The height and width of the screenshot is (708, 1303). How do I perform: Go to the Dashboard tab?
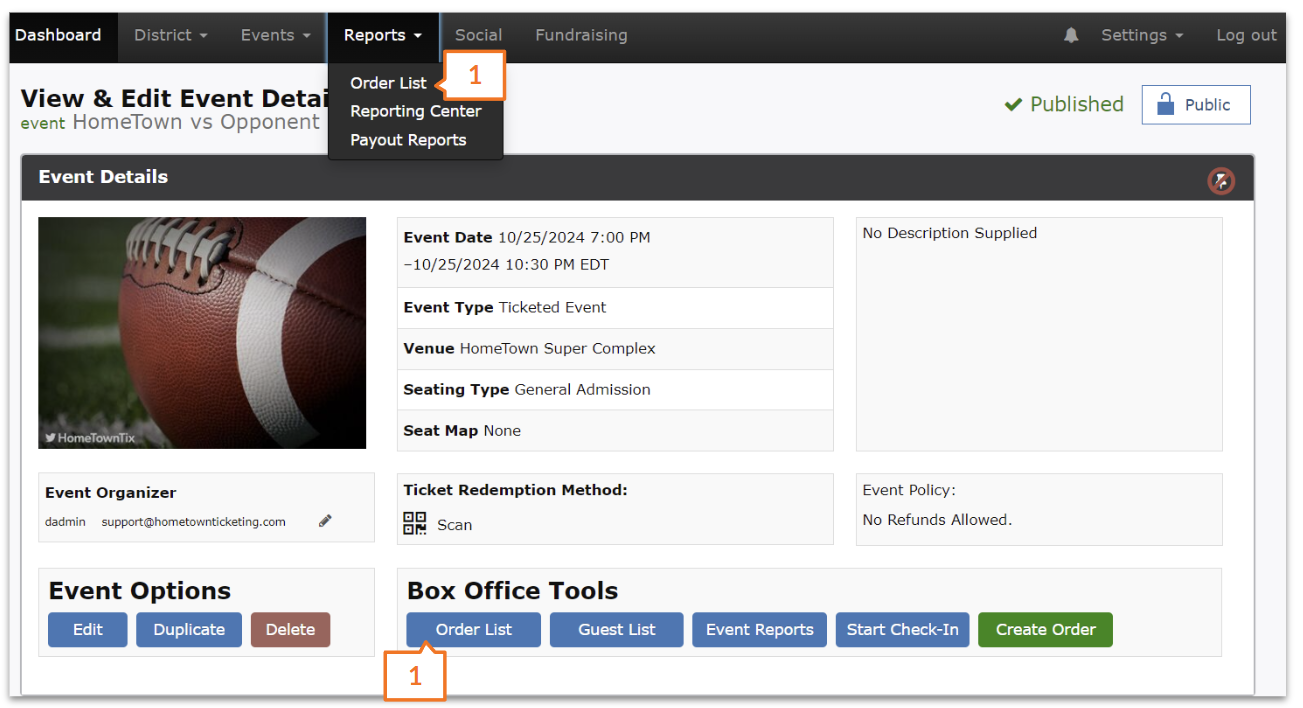(58, 35)
